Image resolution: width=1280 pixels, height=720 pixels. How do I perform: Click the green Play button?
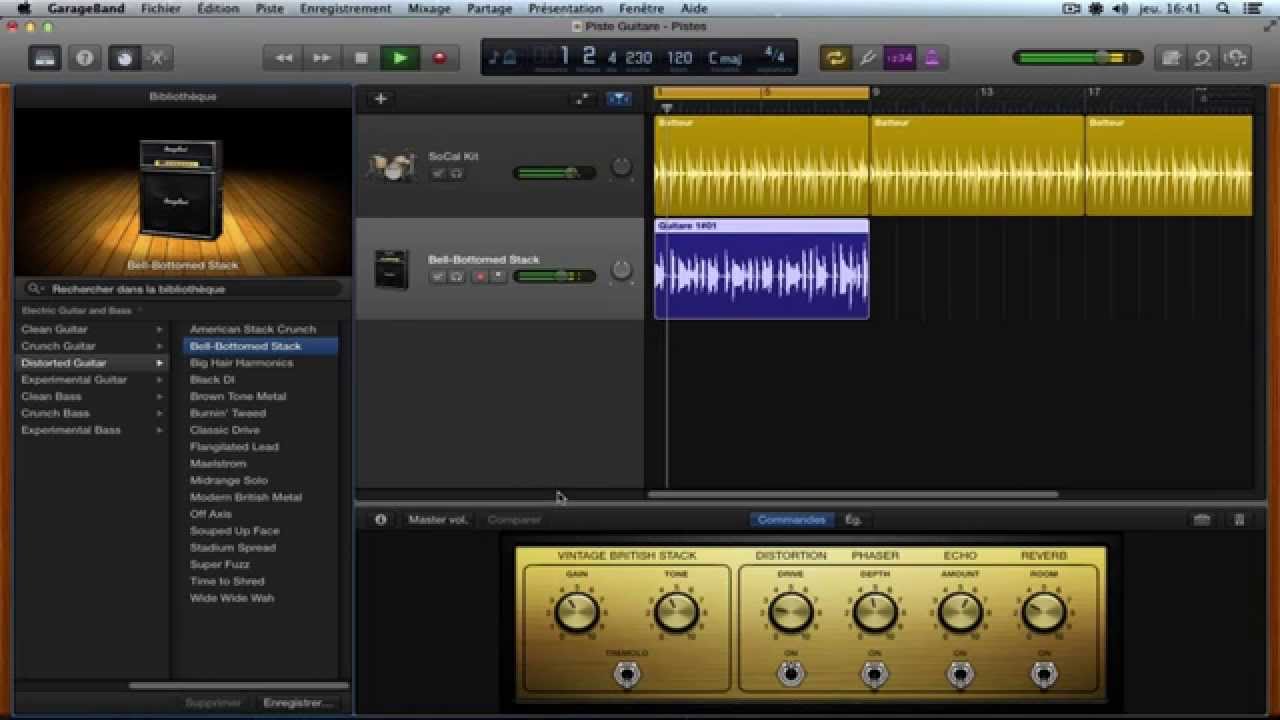coord(400,58)
